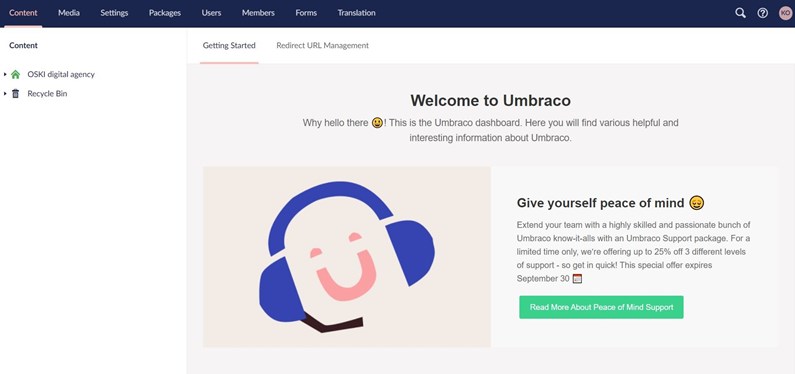Switch to Redirect URL Management tab
The height and width of the screenshot is (374, 795).
[322, 46]
